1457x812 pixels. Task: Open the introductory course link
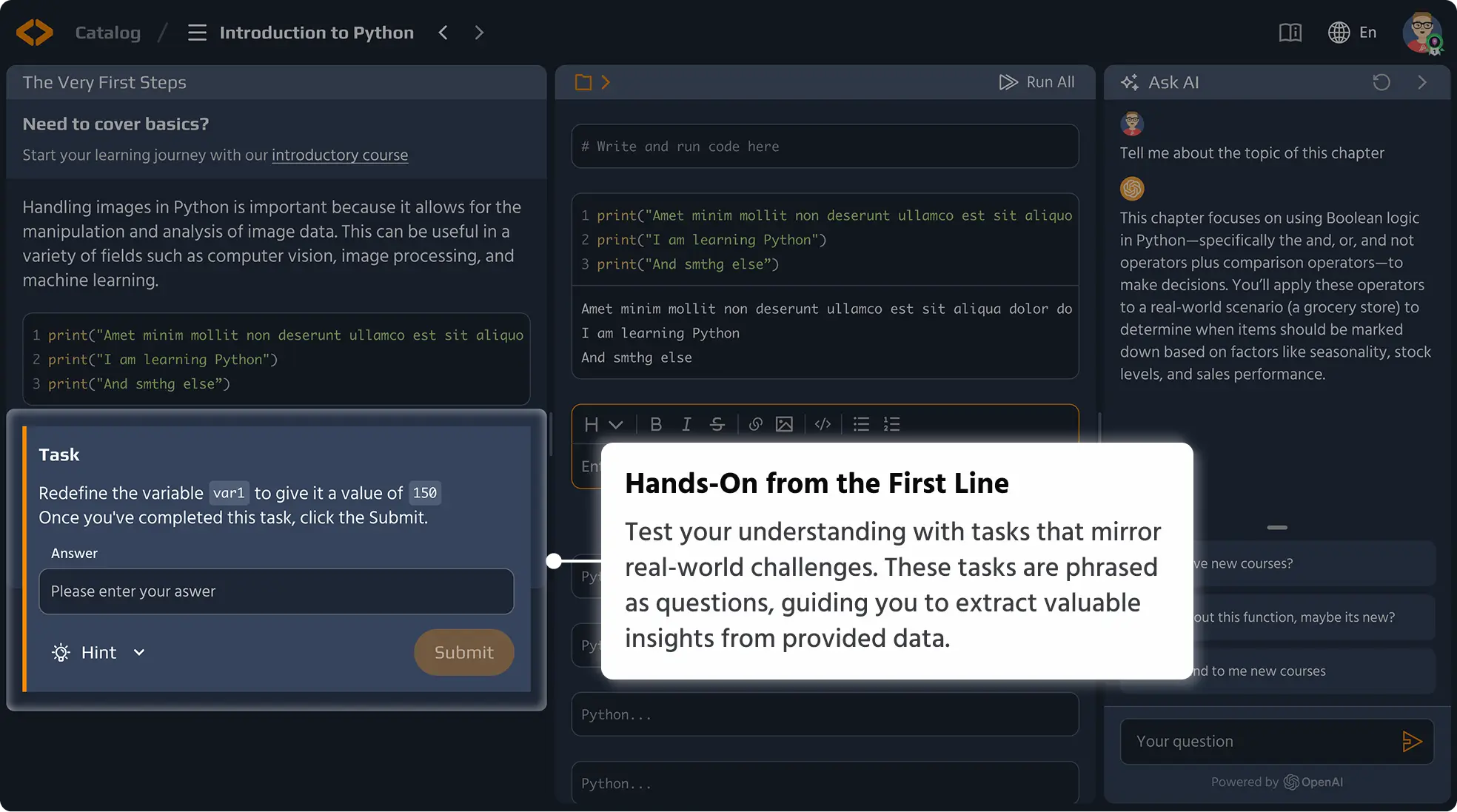[339, 155]
